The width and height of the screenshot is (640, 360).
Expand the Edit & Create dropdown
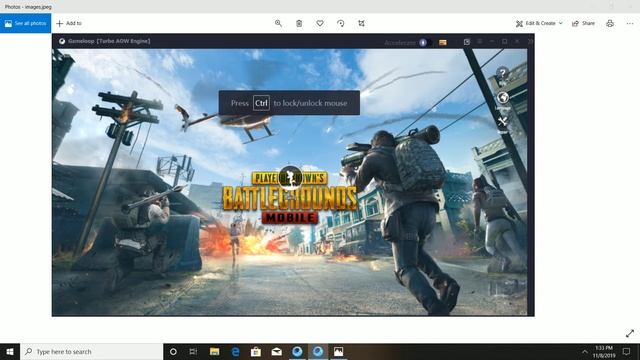(539, 23)
